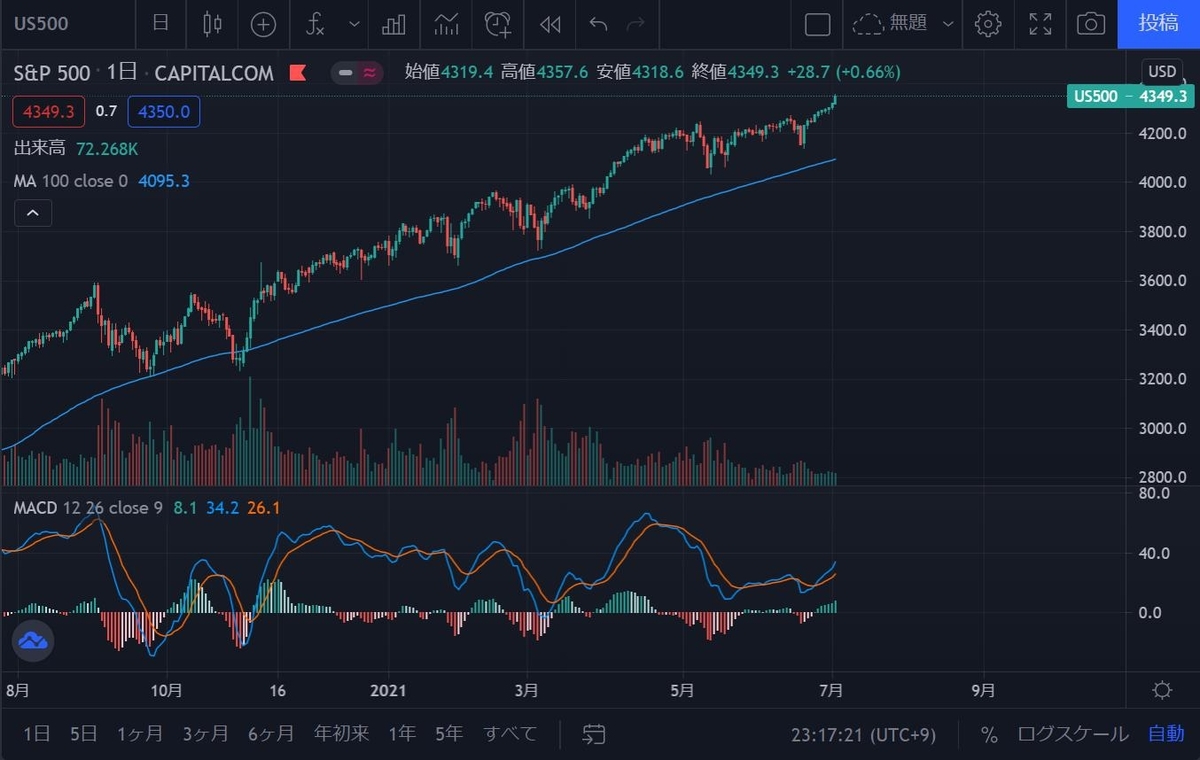Select the 1ヶ月 time range
Screen dimensions: 1200x760
point(140,734)
